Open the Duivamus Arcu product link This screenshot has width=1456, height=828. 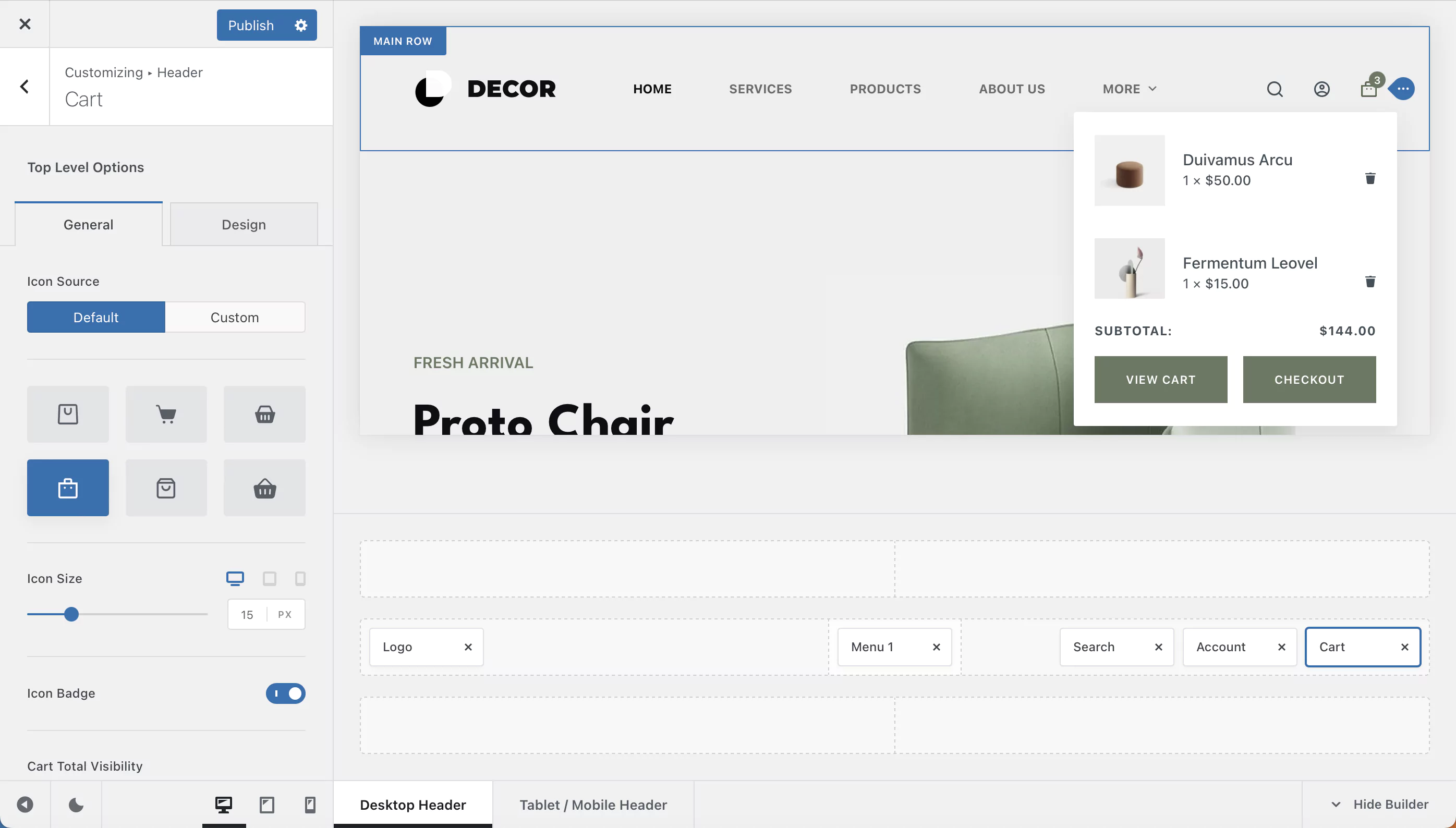1237,160
